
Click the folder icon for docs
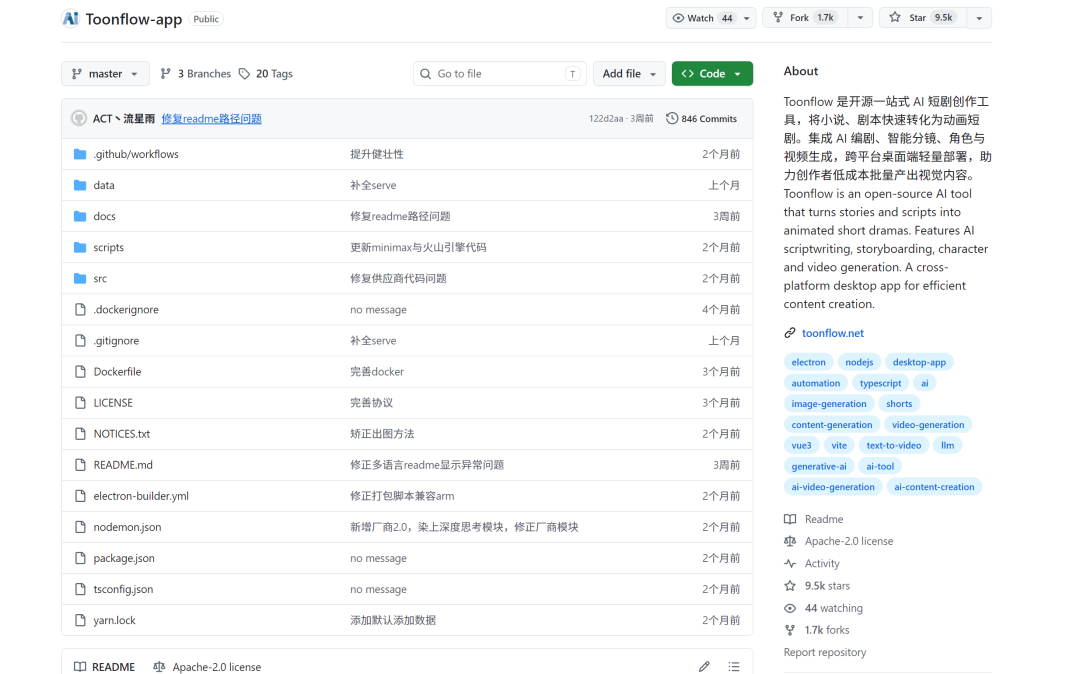point(80,216)
